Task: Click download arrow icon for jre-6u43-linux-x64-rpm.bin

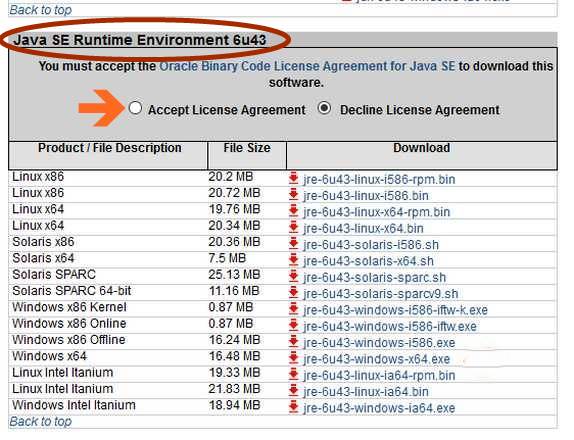Action: (x=294, y=211)
